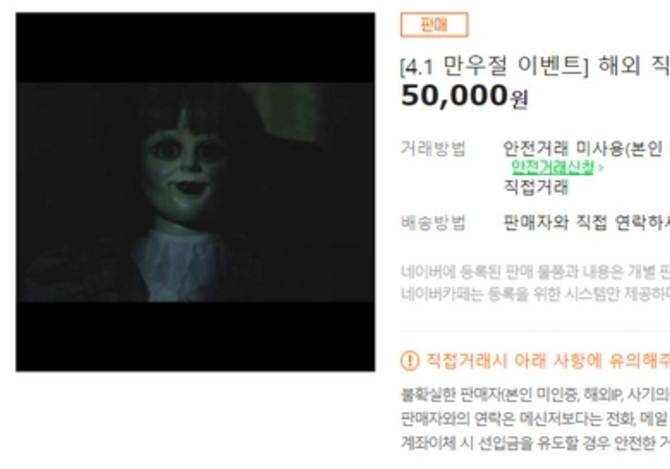The width and height of the screenshot is (670, 469).
Task: Click the orange exclamation warning icon
Action: click(410, 361)
